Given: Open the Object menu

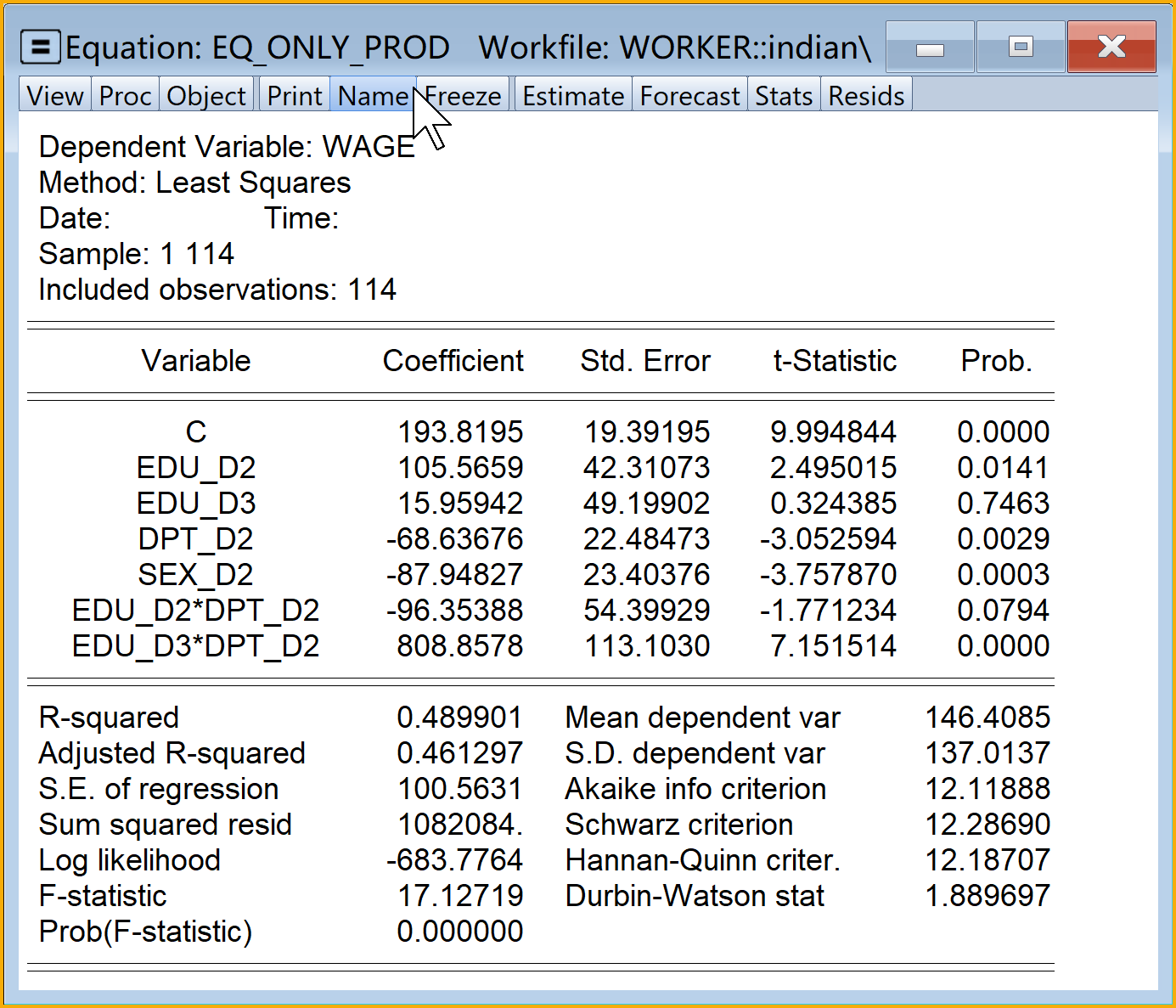Looking at the screenshot, I should [206, 96].
